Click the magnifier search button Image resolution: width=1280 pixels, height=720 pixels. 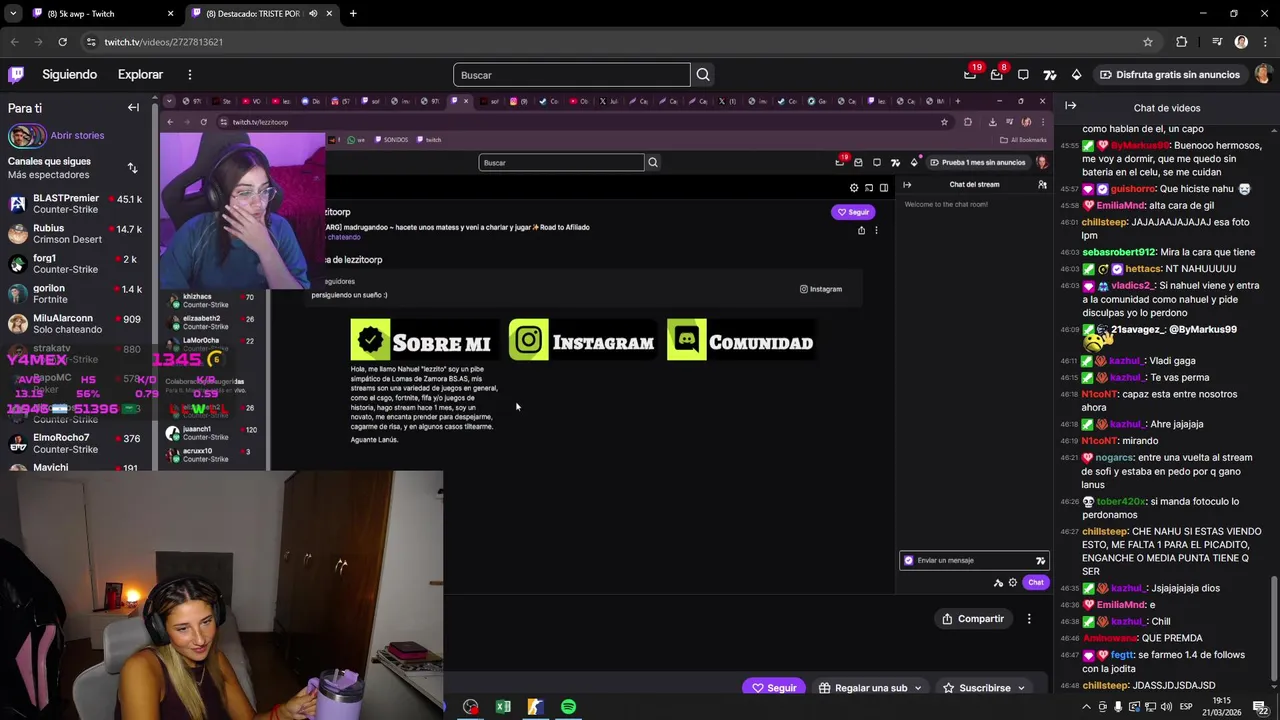703,75
